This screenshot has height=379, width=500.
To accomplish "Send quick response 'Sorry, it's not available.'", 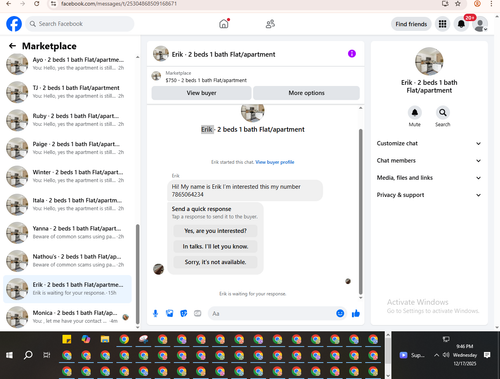I will [x=215, y=262].
